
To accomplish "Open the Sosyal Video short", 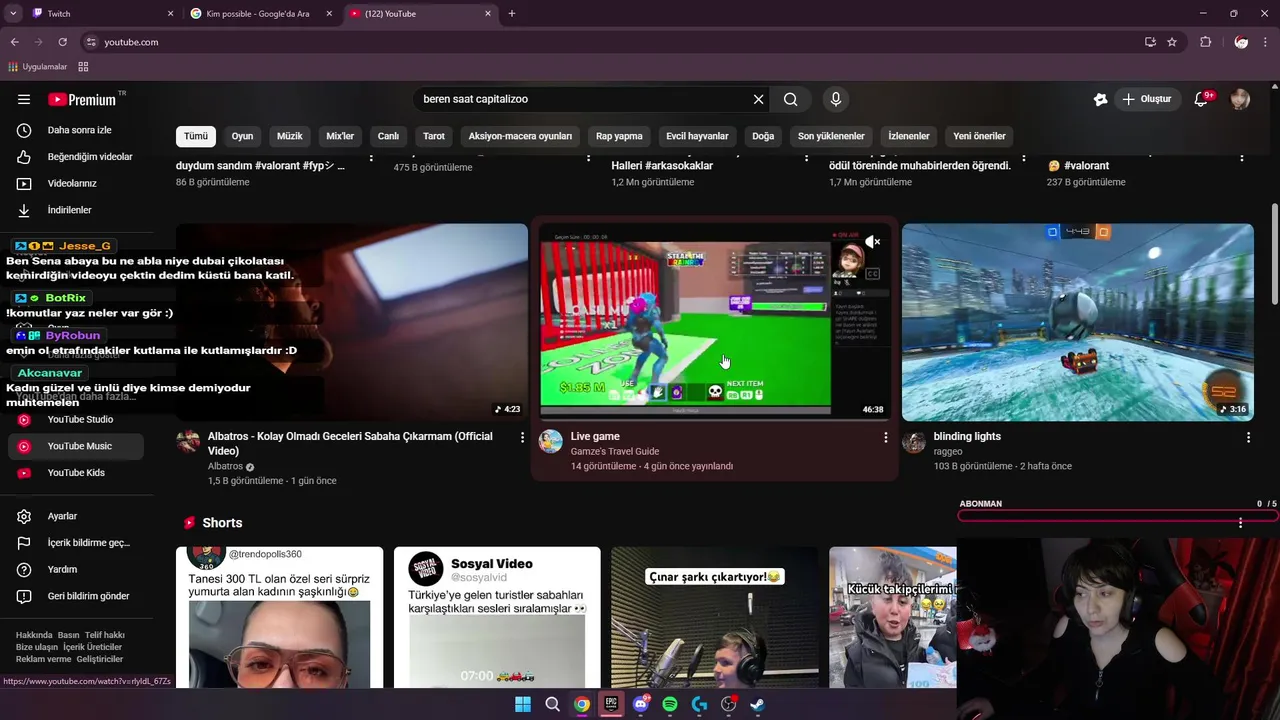I will point(497,617).
